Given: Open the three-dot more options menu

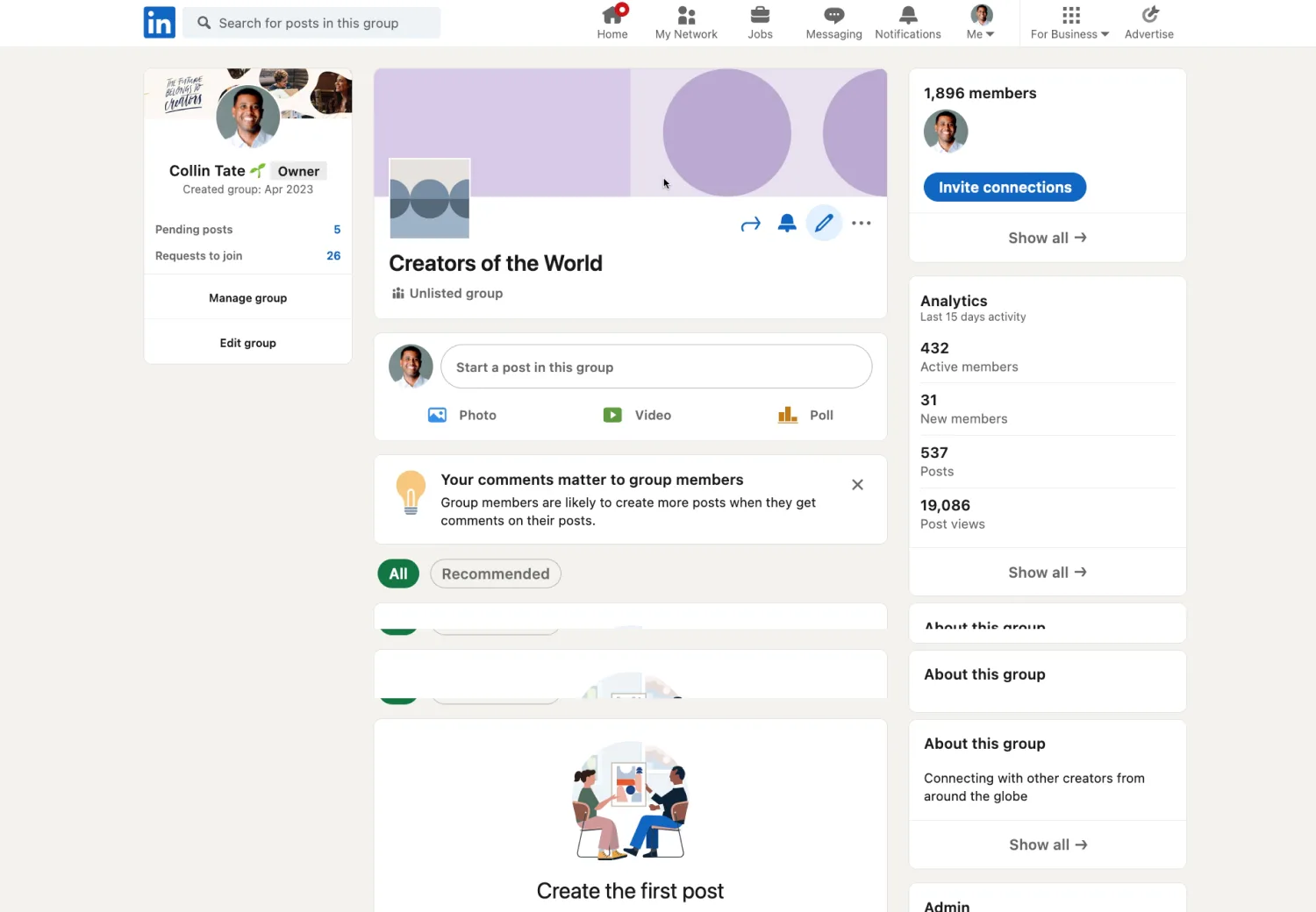Looking at the screenshot, I should coord(862,224).
